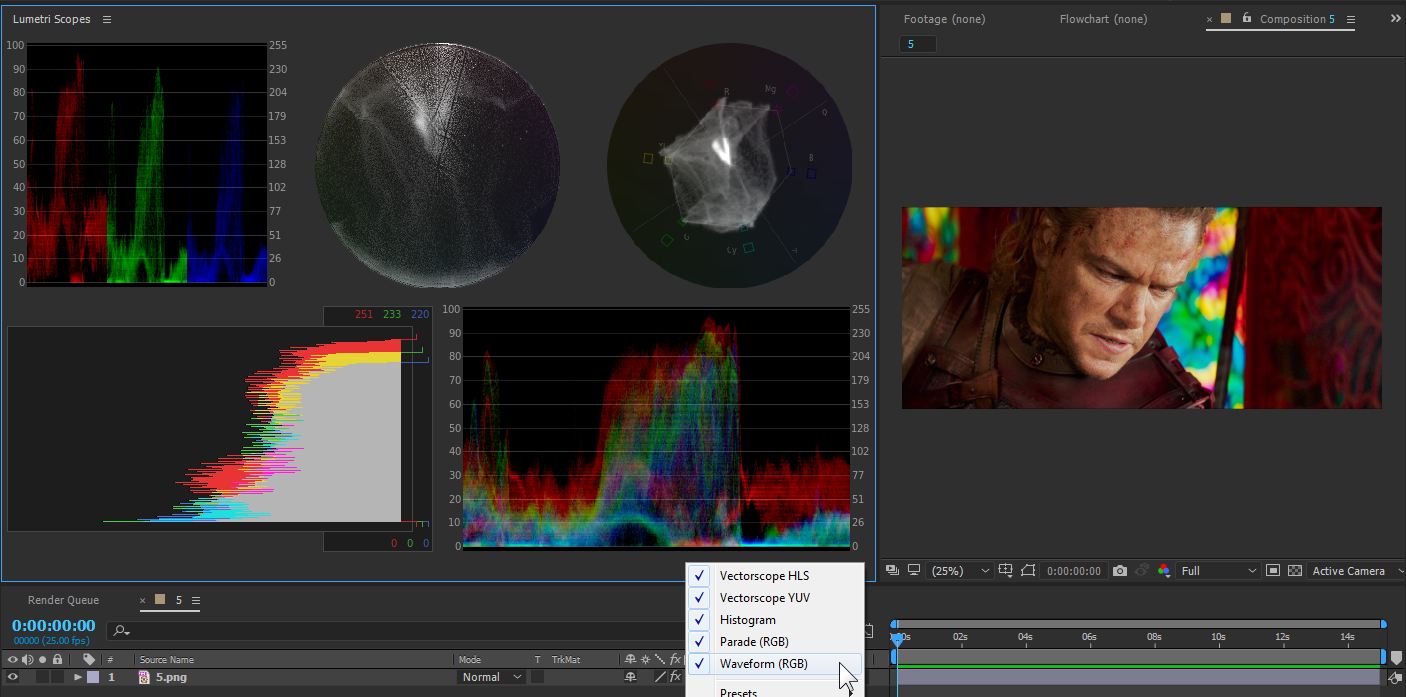This screenshot has width=1406, height=697.
Task: Switch to the Flowchart (none) tab
Action: click(x=1103, y=19)
